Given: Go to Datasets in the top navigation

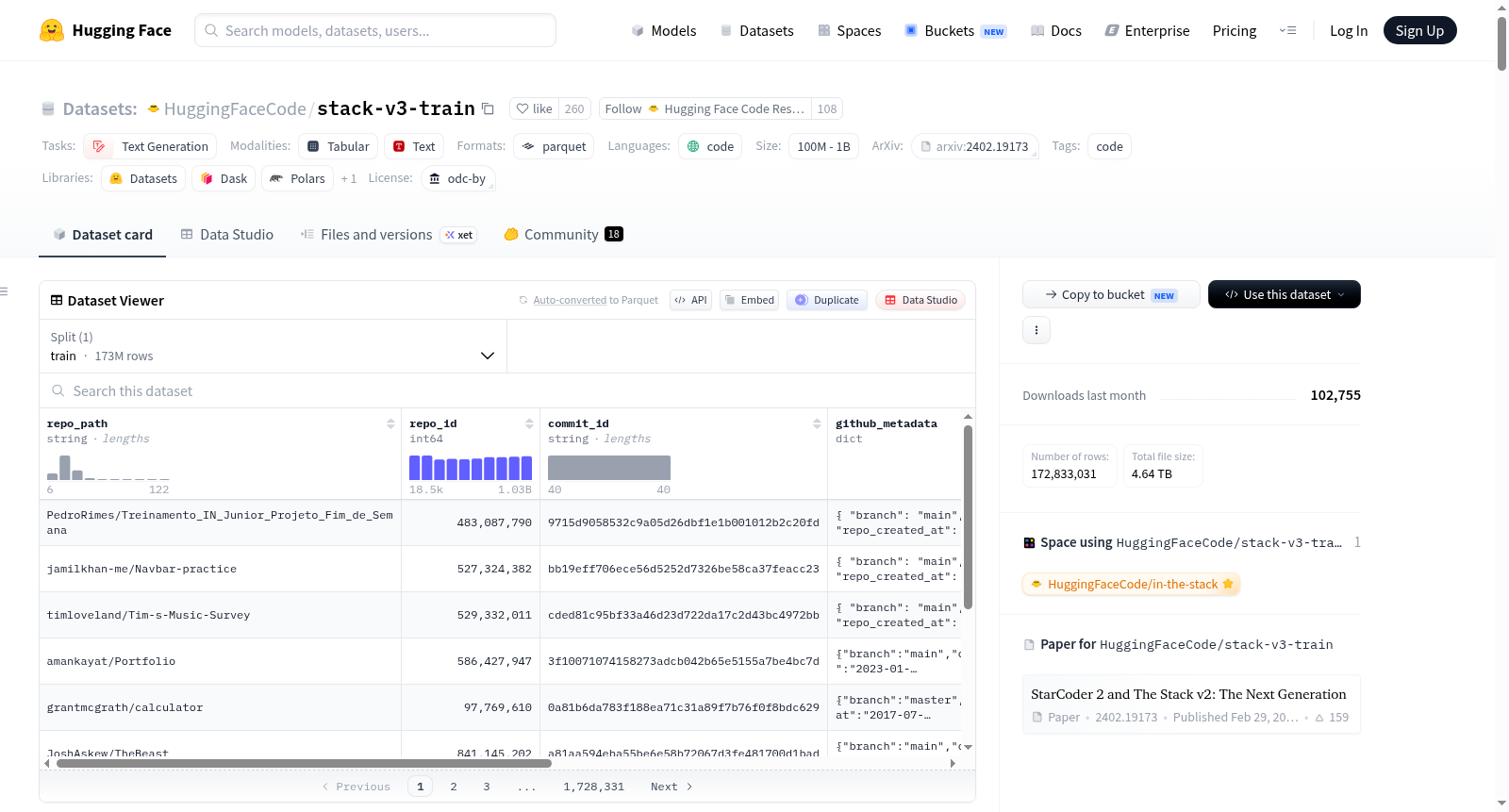Looking at the screenshot, I should [x=757, y=30].
